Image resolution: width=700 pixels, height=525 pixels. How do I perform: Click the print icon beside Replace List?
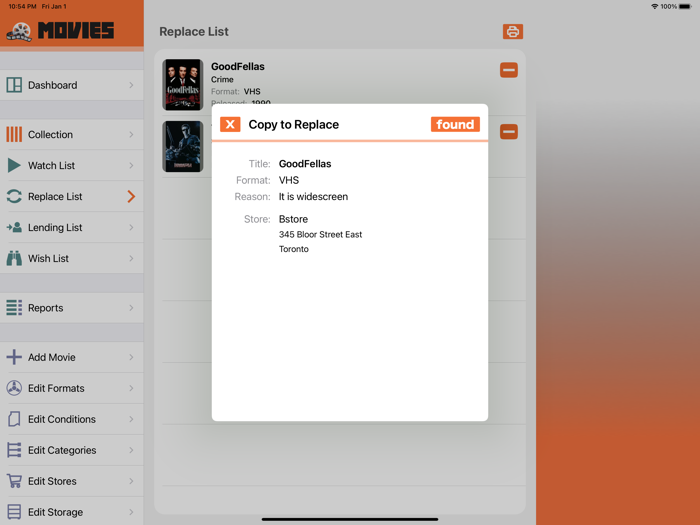512,32
